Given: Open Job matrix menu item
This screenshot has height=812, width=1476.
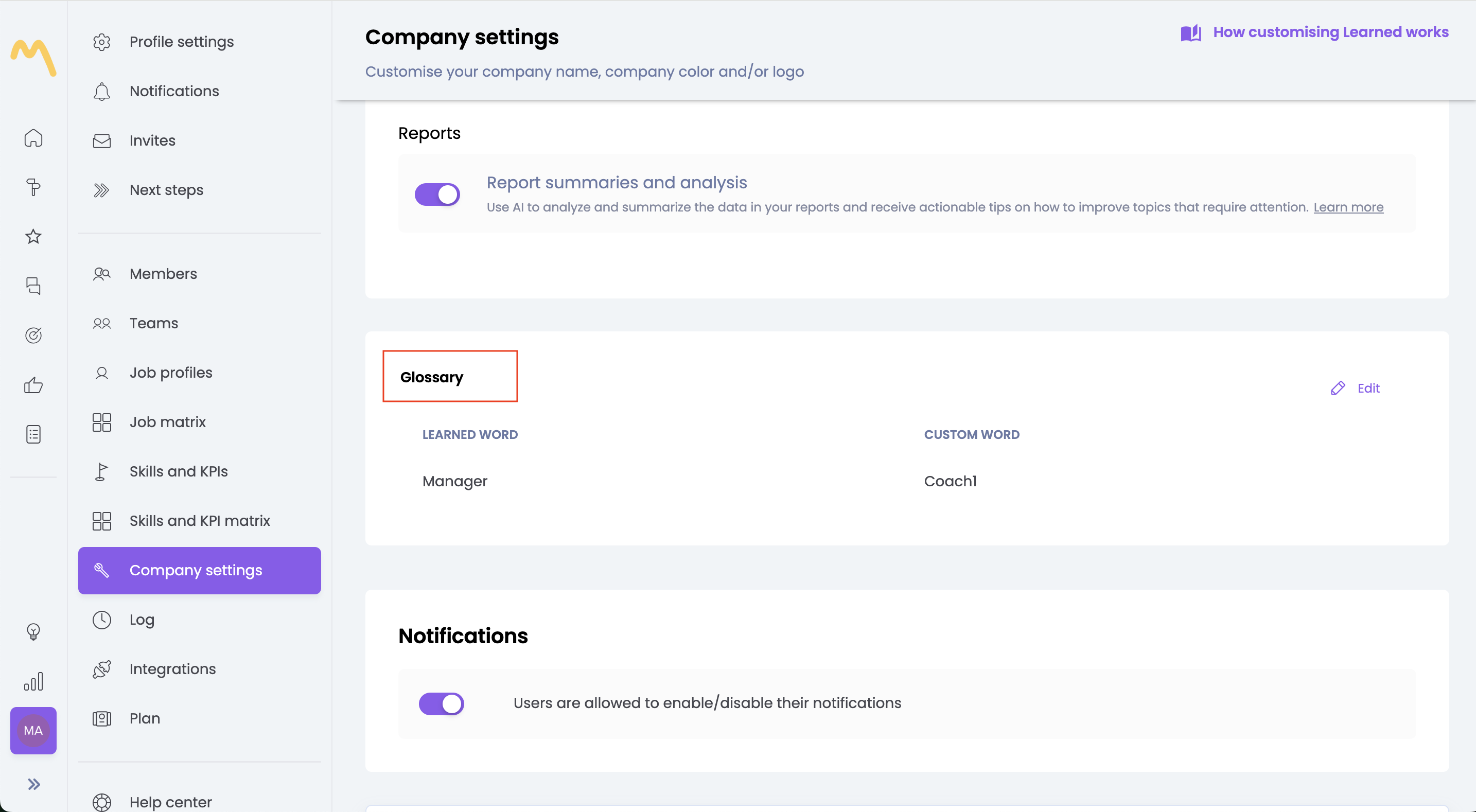Looking at the screenshot, I should 167,422.
